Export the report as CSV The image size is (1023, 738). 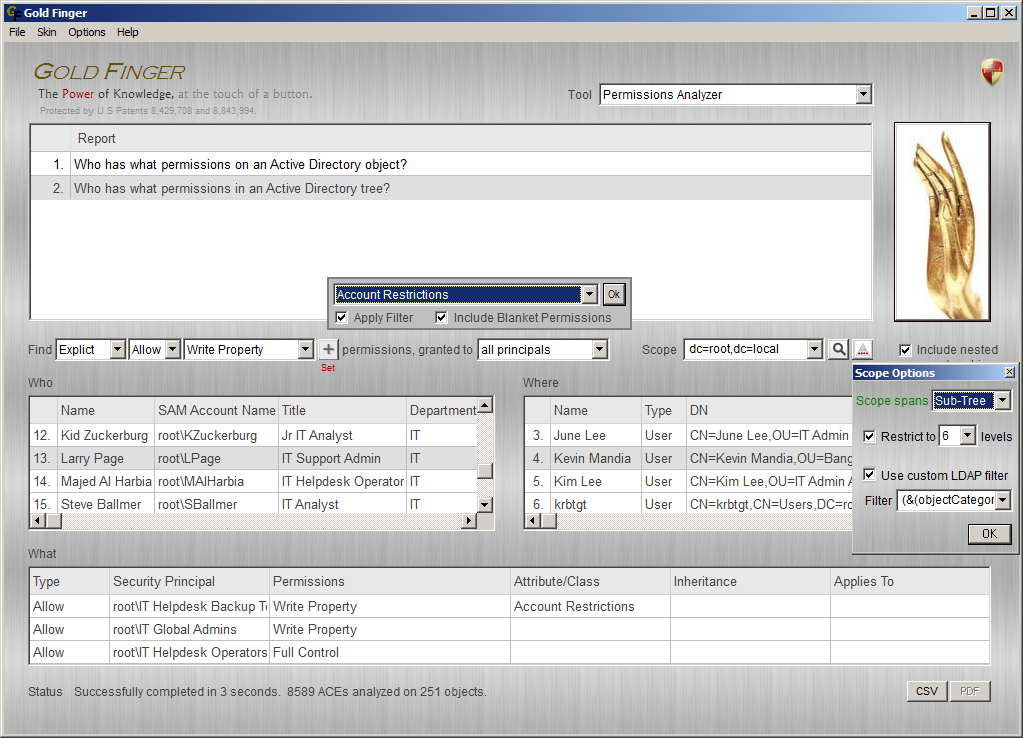[926, 690]
